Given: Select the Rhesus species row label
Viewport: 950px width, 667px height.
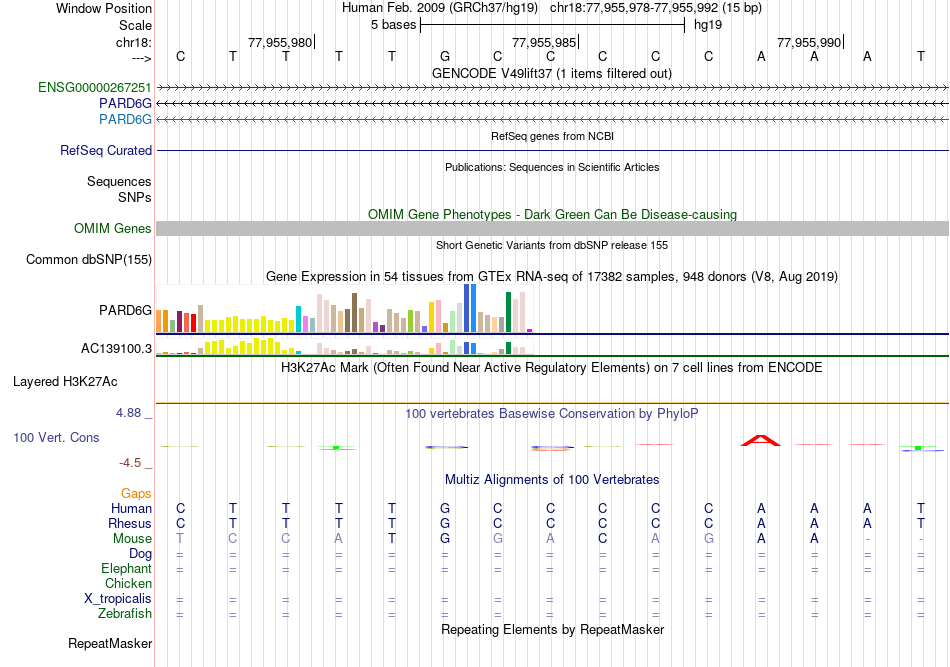Looking at the screenshot, I should [130, 523].
